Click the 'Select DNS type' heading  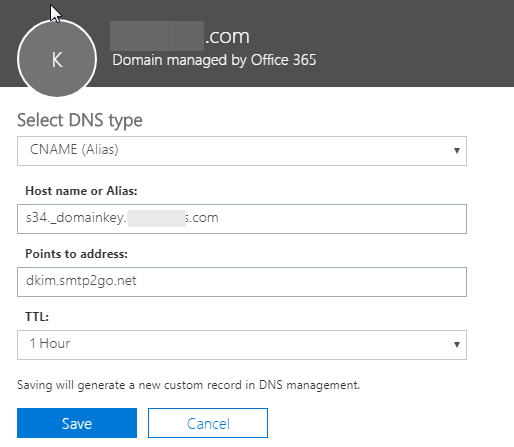coord(80,120)
